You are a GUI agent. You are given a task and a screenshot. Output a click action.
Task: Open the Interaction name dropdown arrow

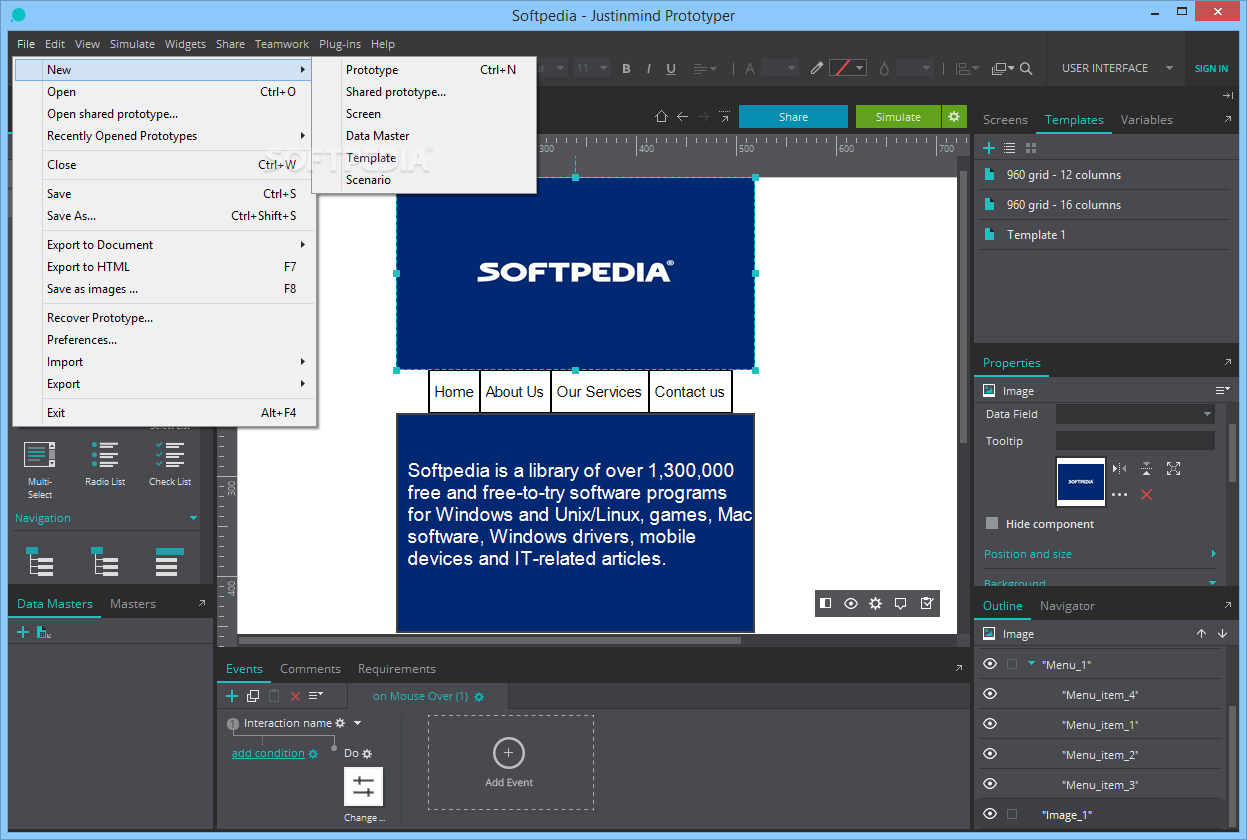click(x=357, y=723)
